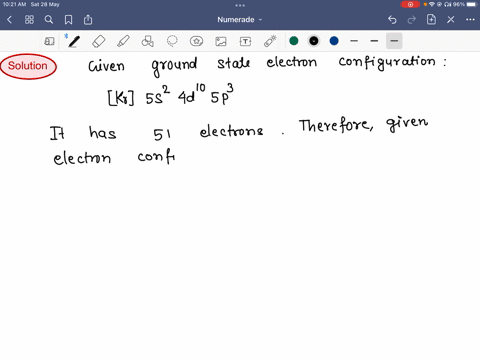Choose the blue pen color
The image size is (480, 360).
[334, 41]
